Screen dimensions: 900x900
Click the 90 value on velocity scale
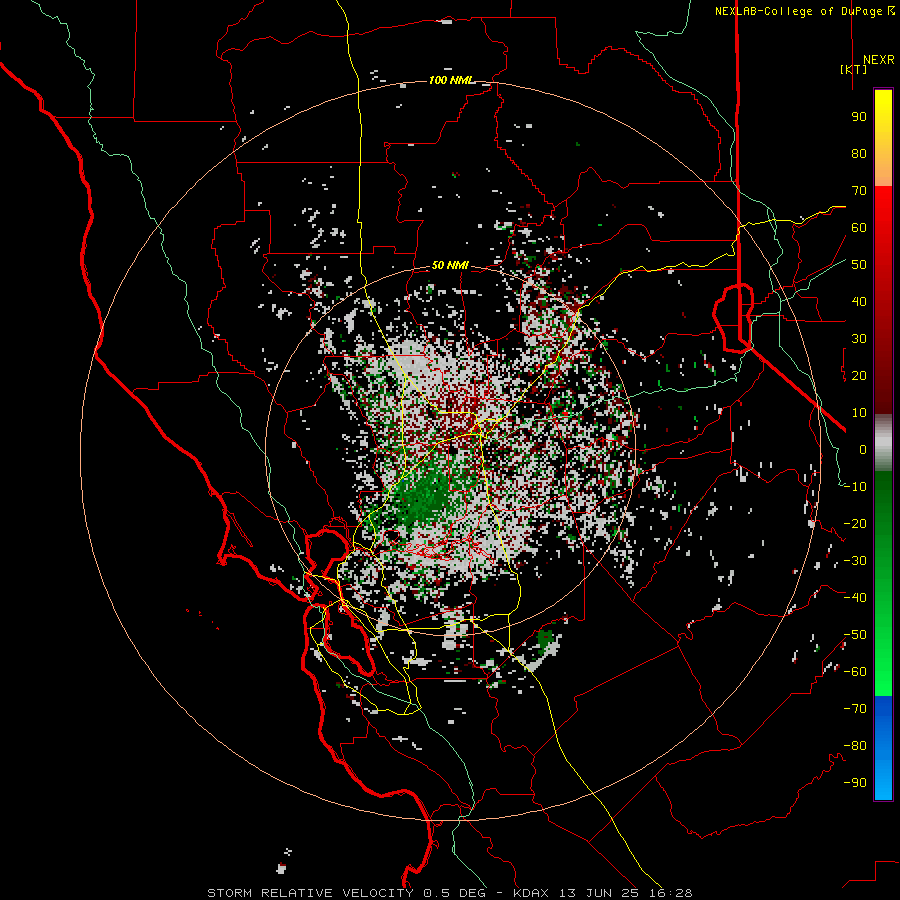coord(859,117)
